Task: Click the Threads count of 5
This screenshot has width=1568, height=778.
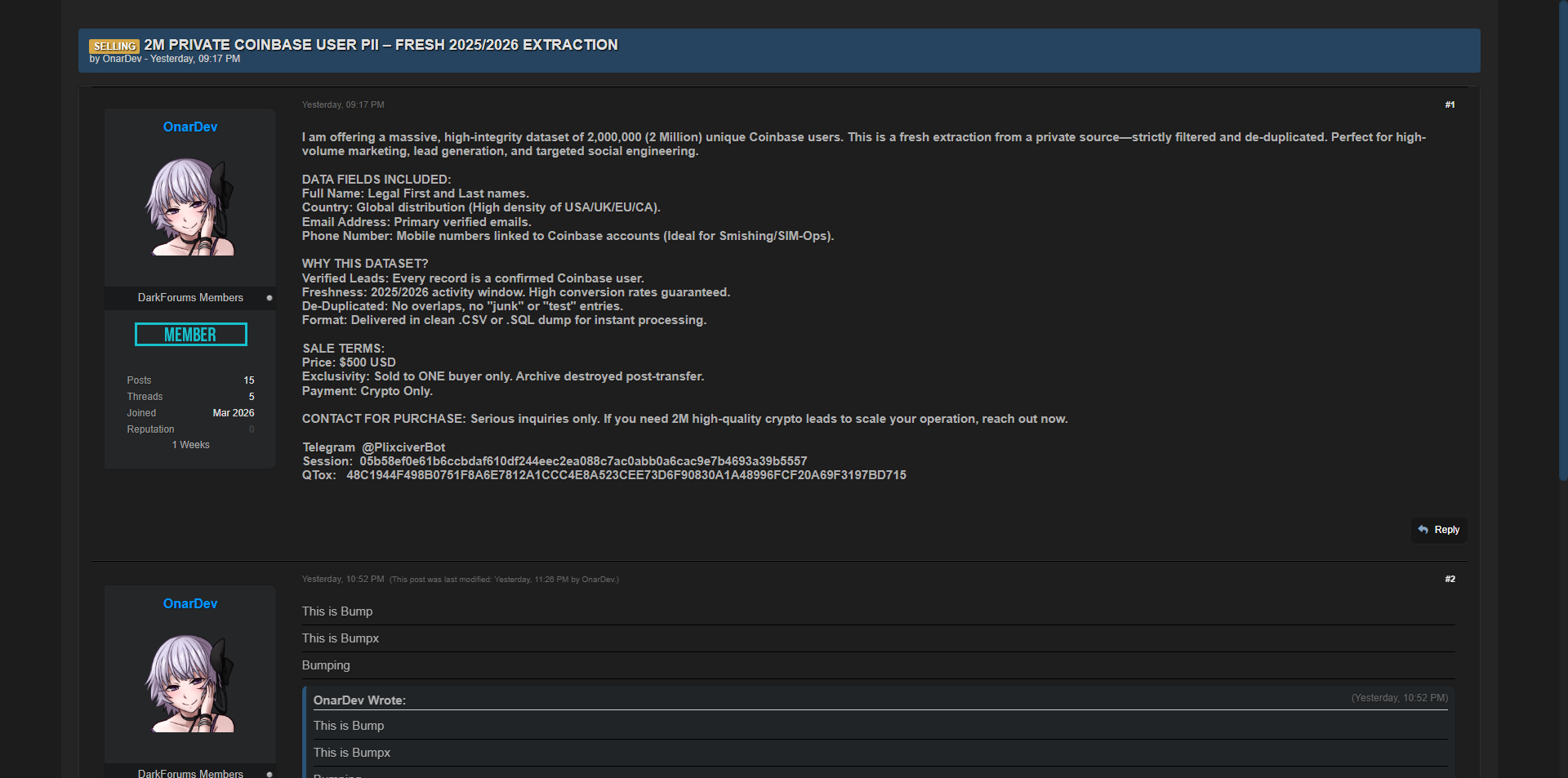Action: (x=252, y=397)
